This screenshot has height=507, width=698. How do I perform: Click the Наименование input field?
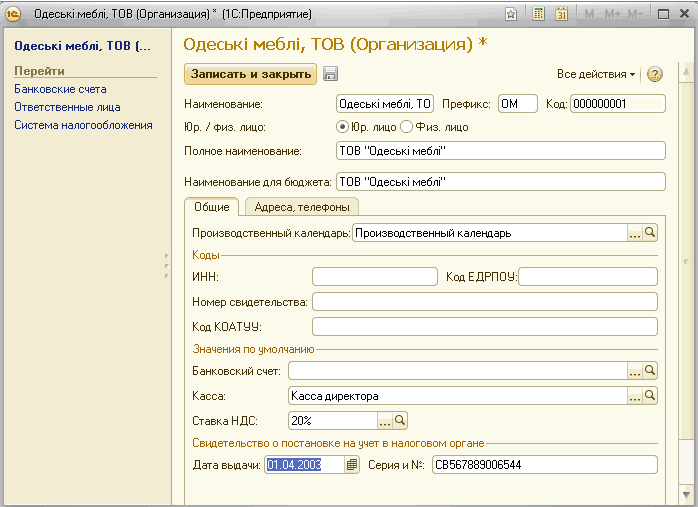point(385,104)
